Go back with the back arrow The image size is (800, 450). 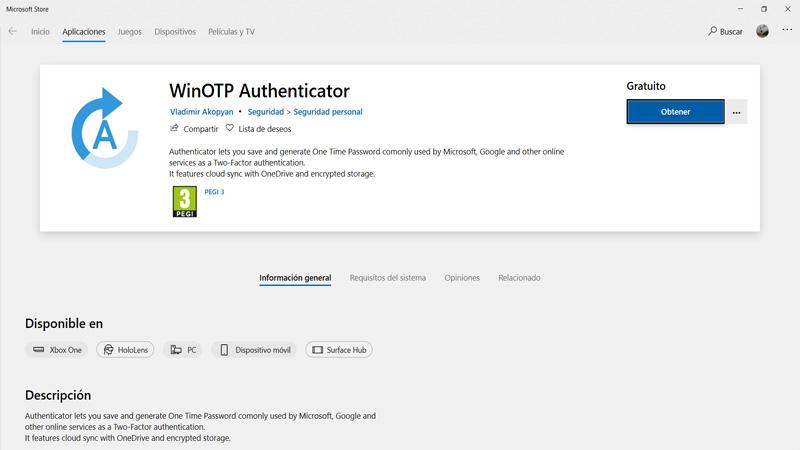pos(13,32)
